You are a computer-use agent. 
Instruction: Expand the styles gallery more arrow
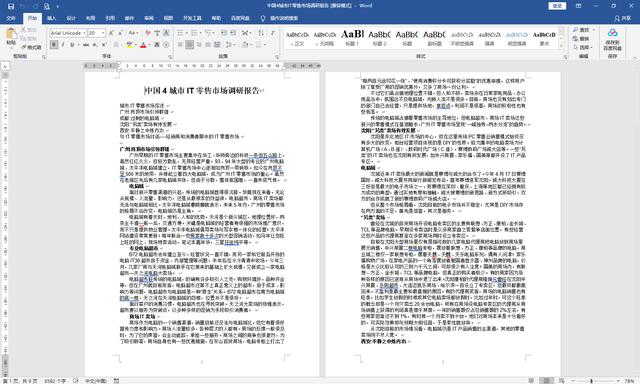pos(561,46)
